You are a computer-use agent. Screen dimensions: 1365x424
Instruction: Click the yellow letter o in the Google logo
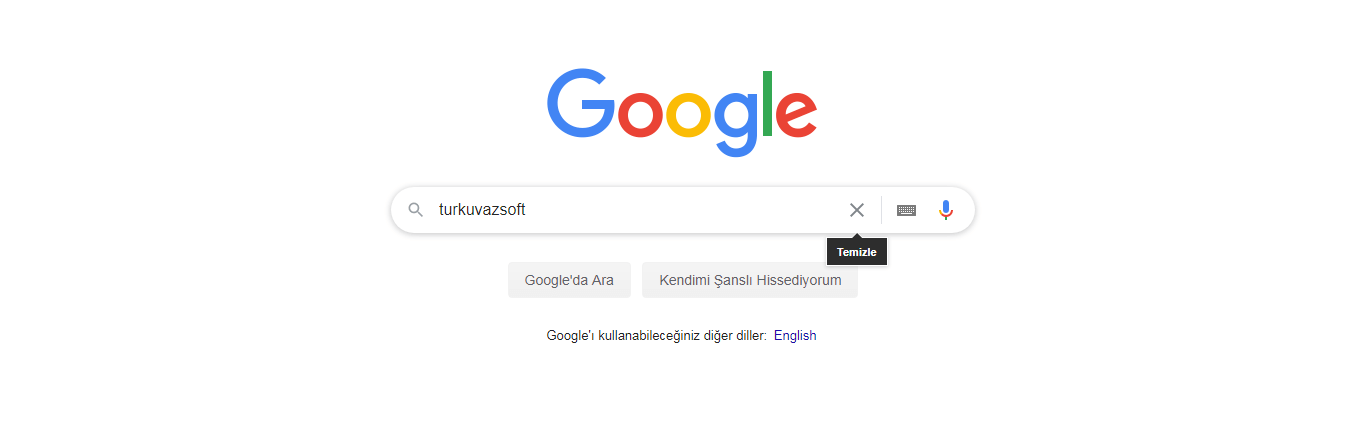pyautogui.click(x=687, y=115)
